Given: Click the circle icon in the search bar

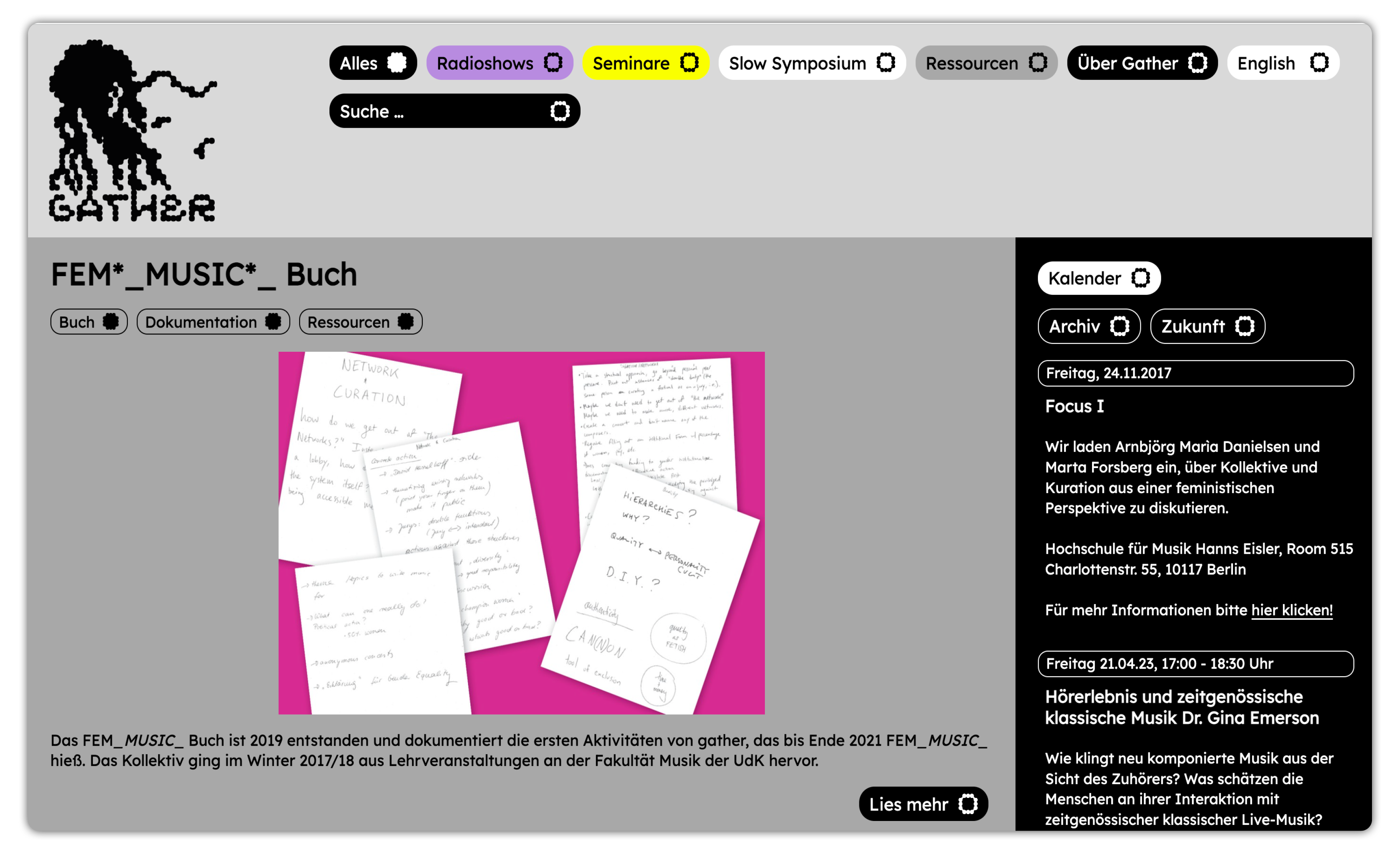Looking at the screenshot, I should (559, 111).
